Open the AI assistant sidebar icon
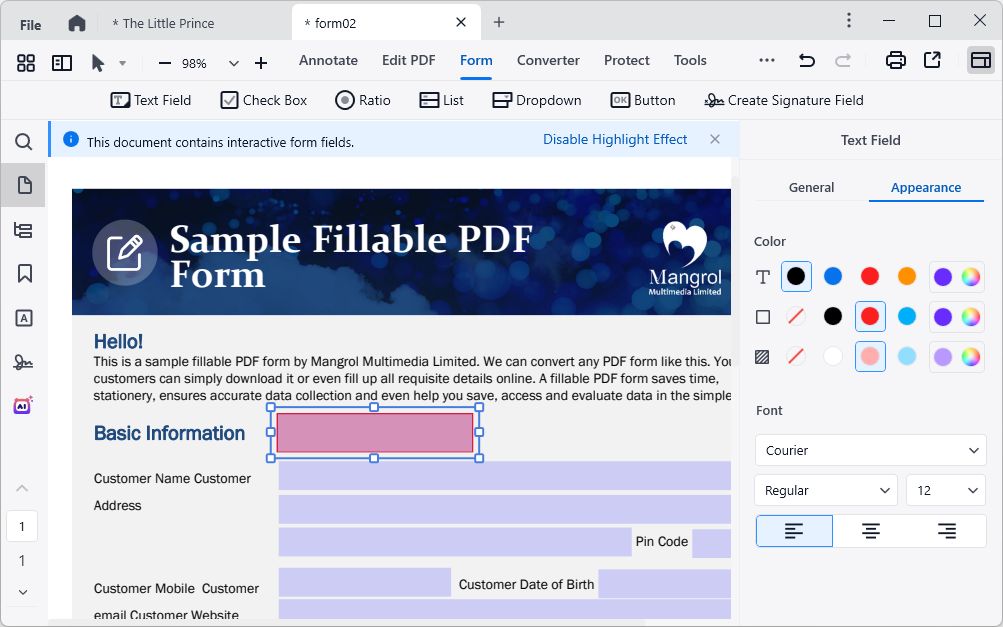The image size is (1003, 627). pyautogui.click(x=24, y=406)
